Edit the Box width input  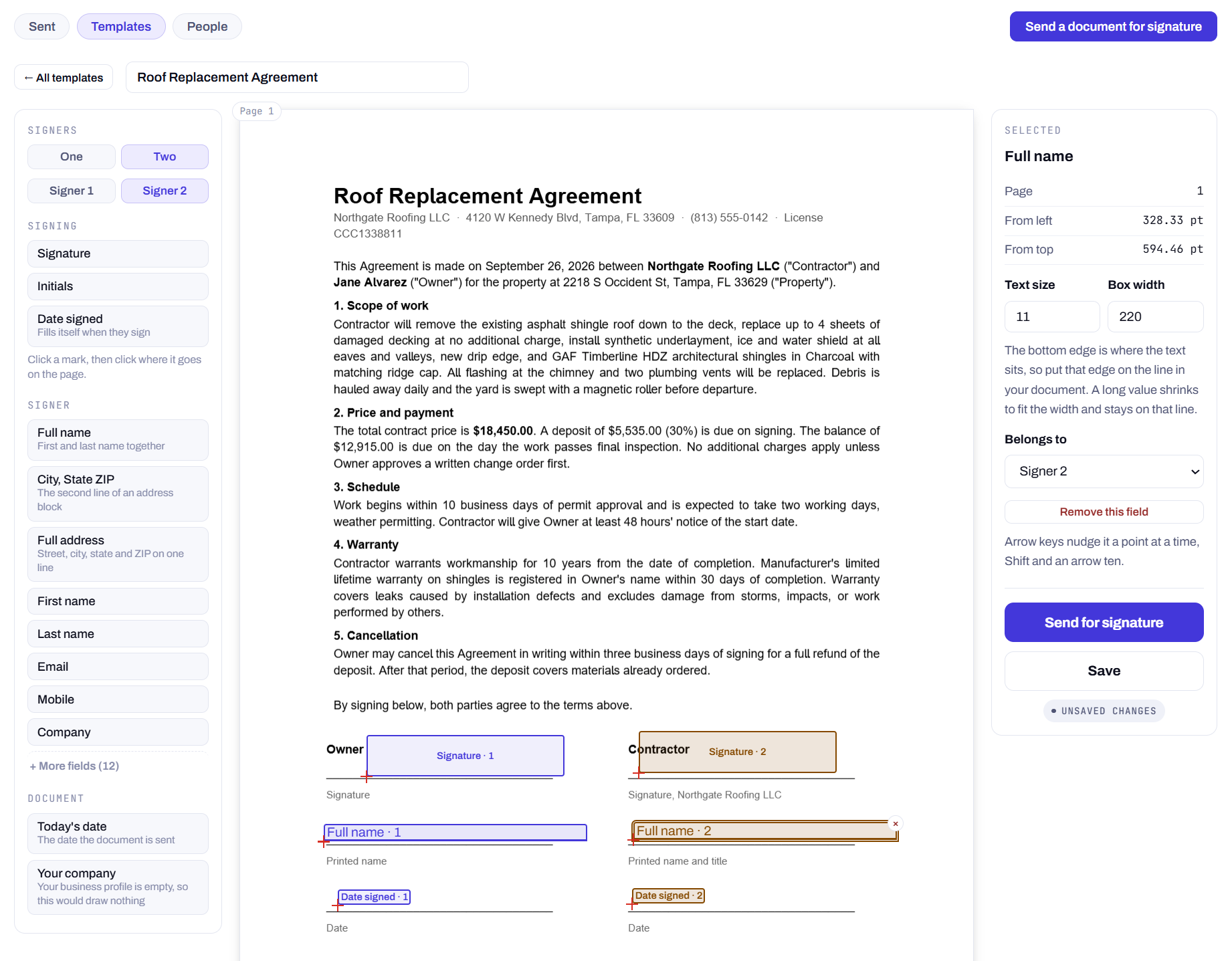(1155, 317)
